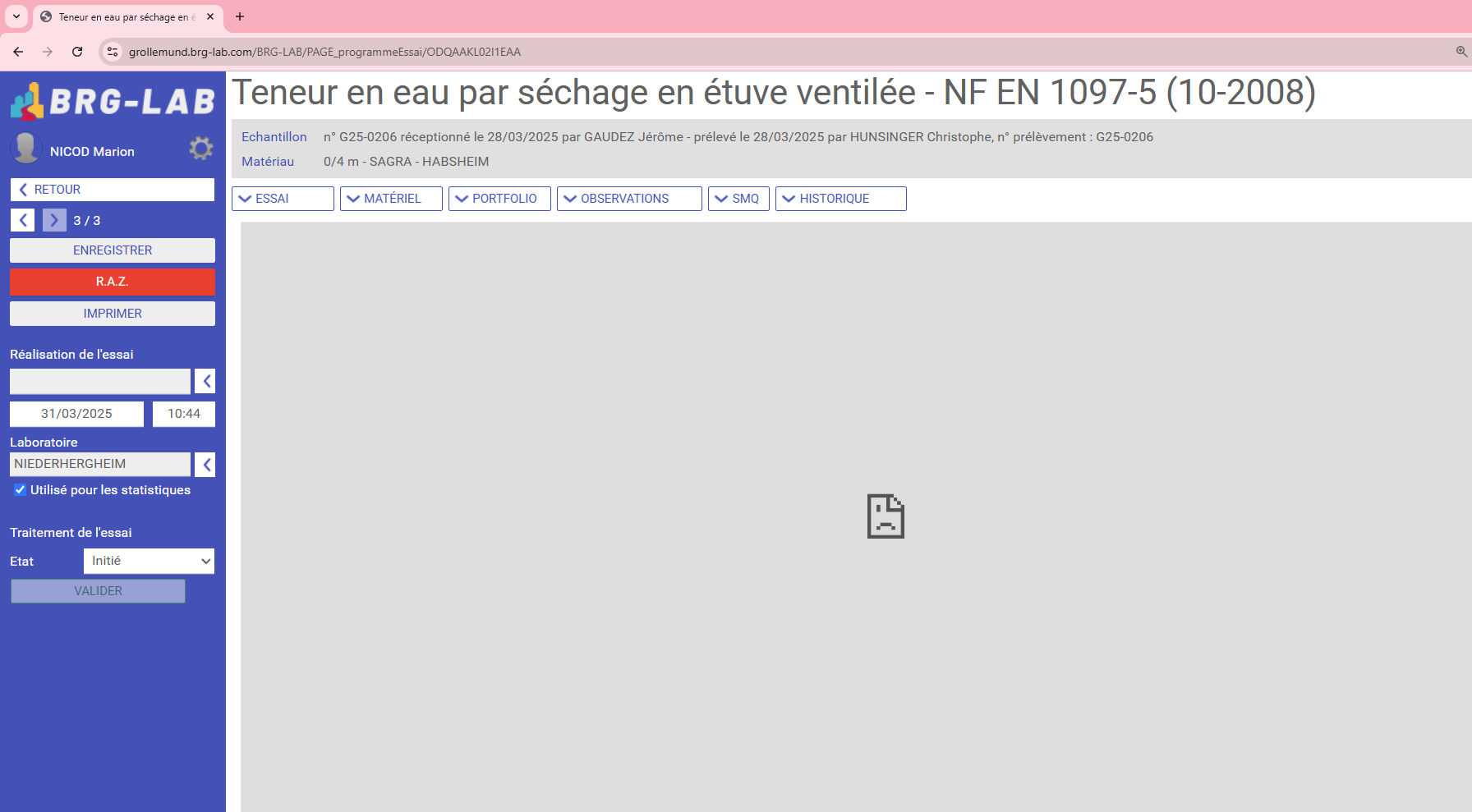Open the Laboratoire selector arrow

(205, 465)
